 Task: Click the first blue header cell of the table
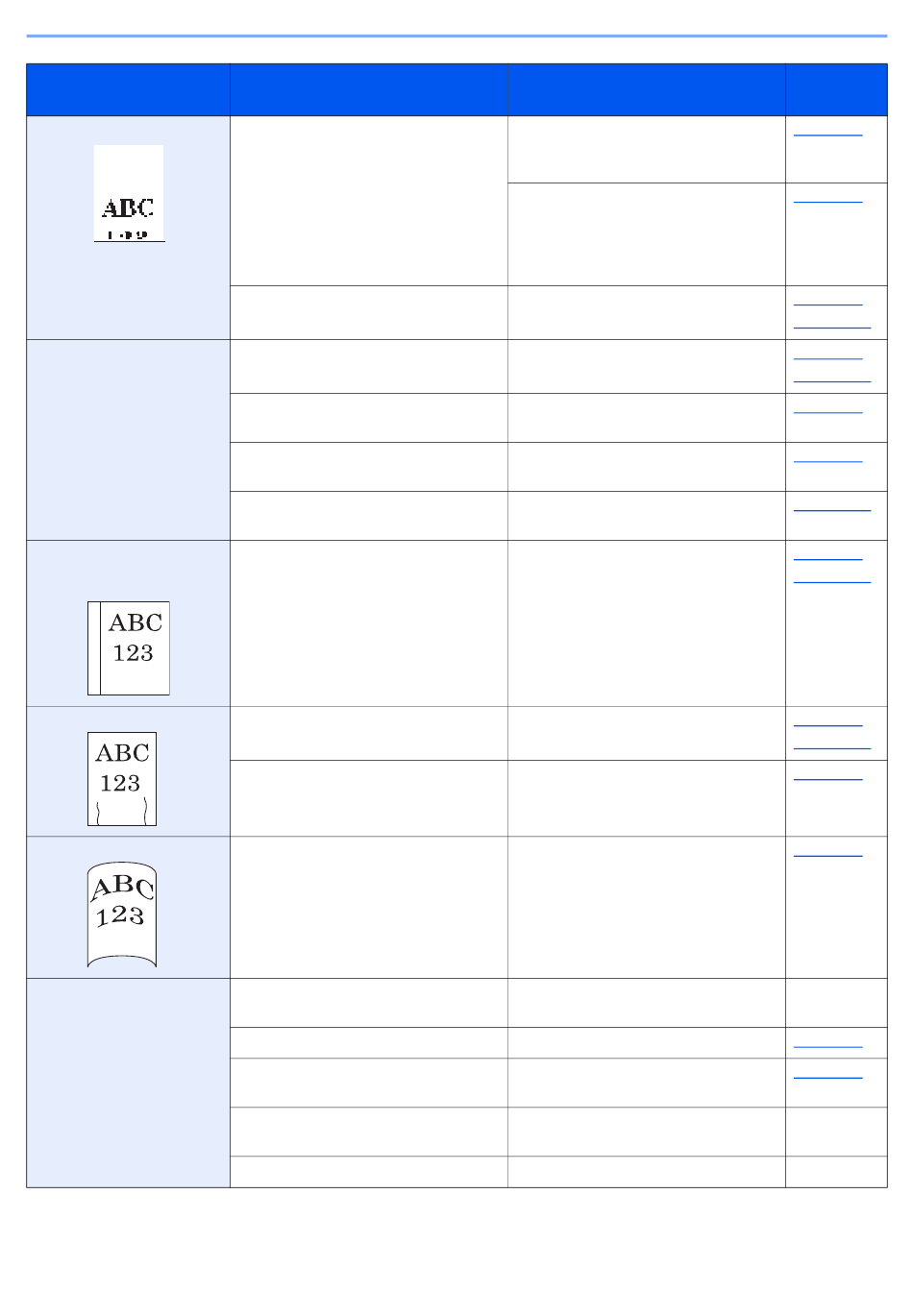click(128, 90)
